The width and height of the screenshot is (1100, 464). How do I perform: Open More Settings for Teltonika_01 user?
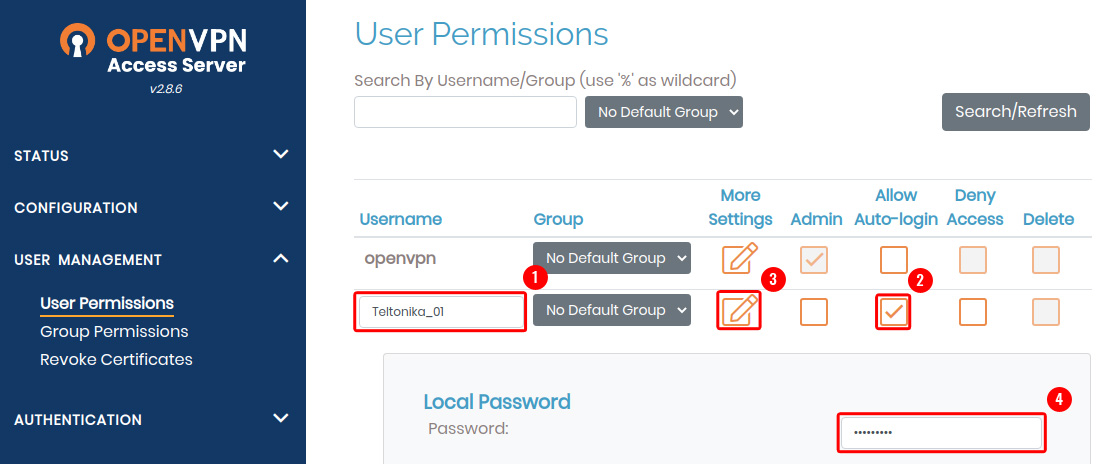(x=739, y=311)
